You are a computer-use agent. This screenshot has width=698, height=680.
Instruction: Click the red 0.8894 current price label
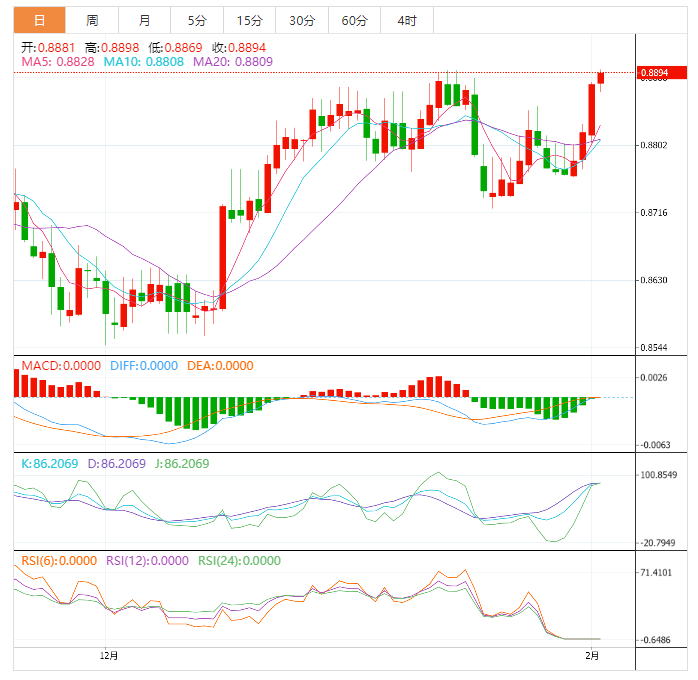[661, 73]
